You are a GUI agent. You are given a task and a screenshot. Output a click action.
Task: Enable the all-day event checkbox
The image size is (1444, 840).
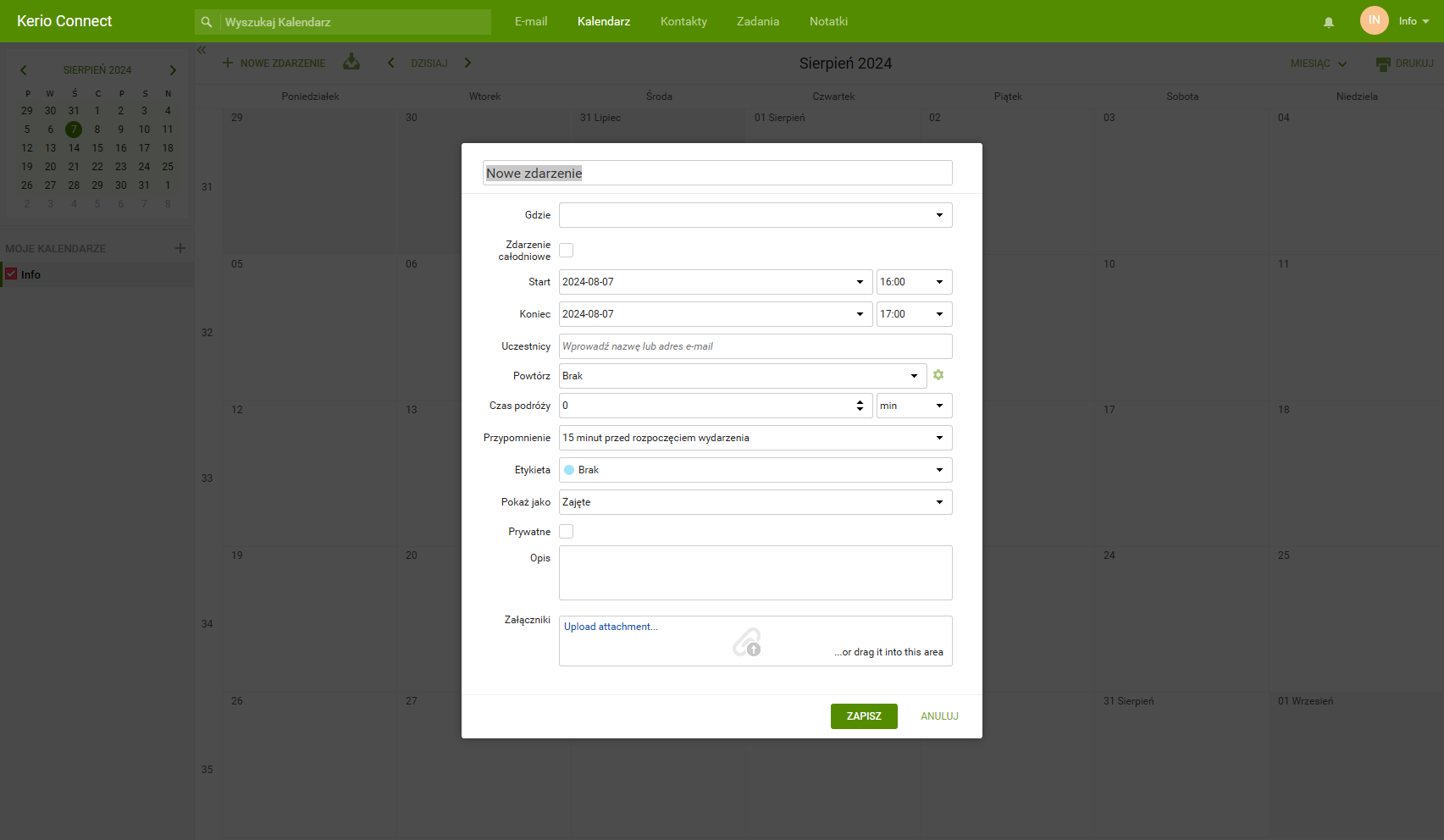567,250
